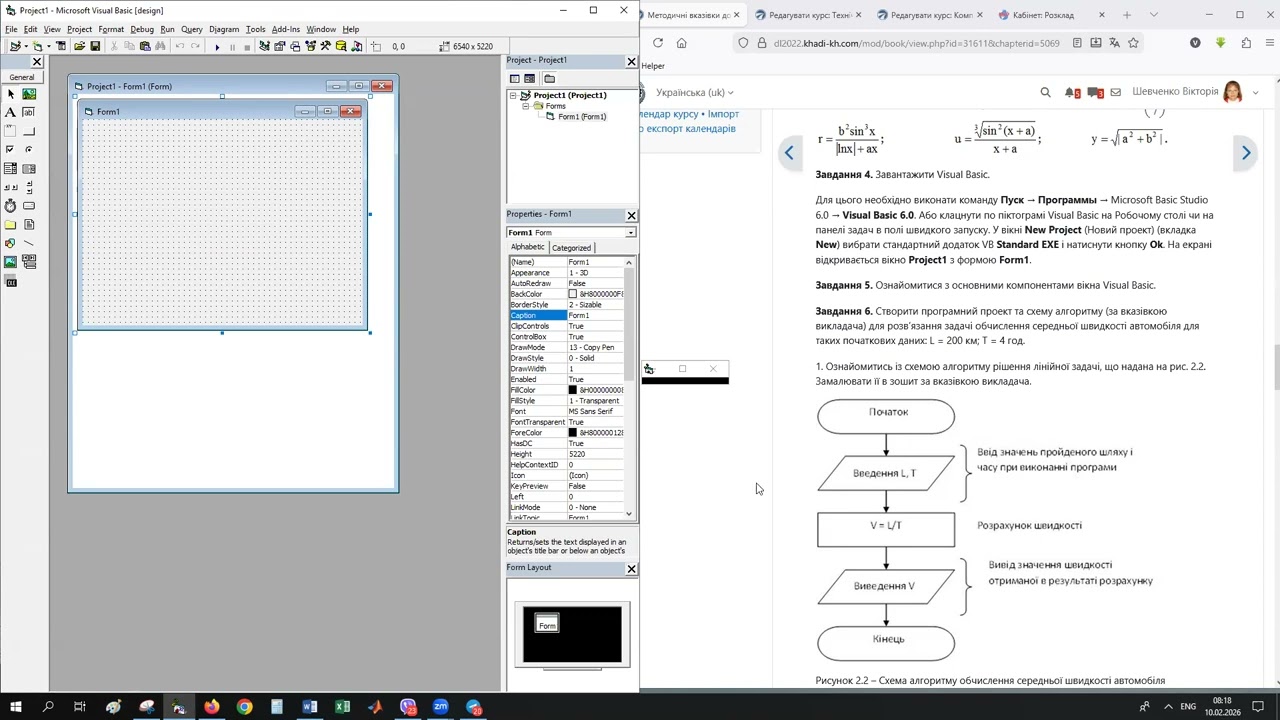Screen dimensions: 1280x720
Task: Click the експорт календарів link
Action: 692,129
